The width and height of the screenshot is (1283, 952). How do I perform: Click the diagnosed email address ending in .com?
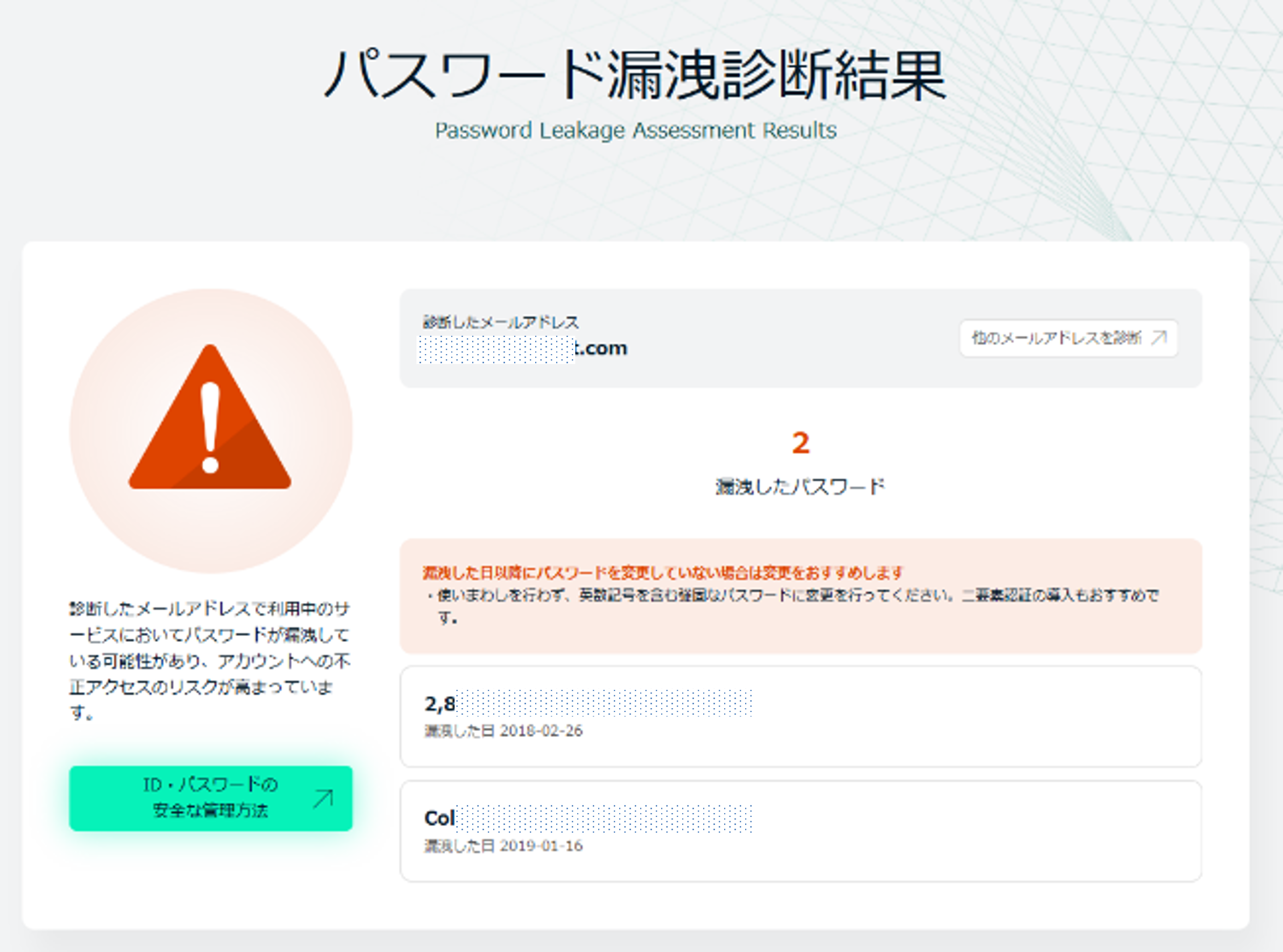pos(521,348)
